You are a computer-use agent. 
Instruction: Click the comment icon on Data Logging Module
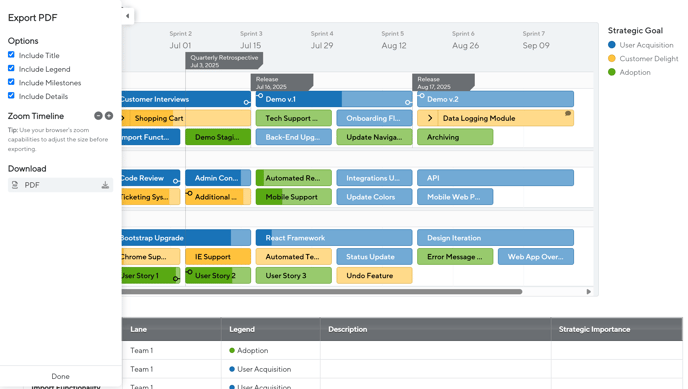pyautogui.click(x=568, y=114)
